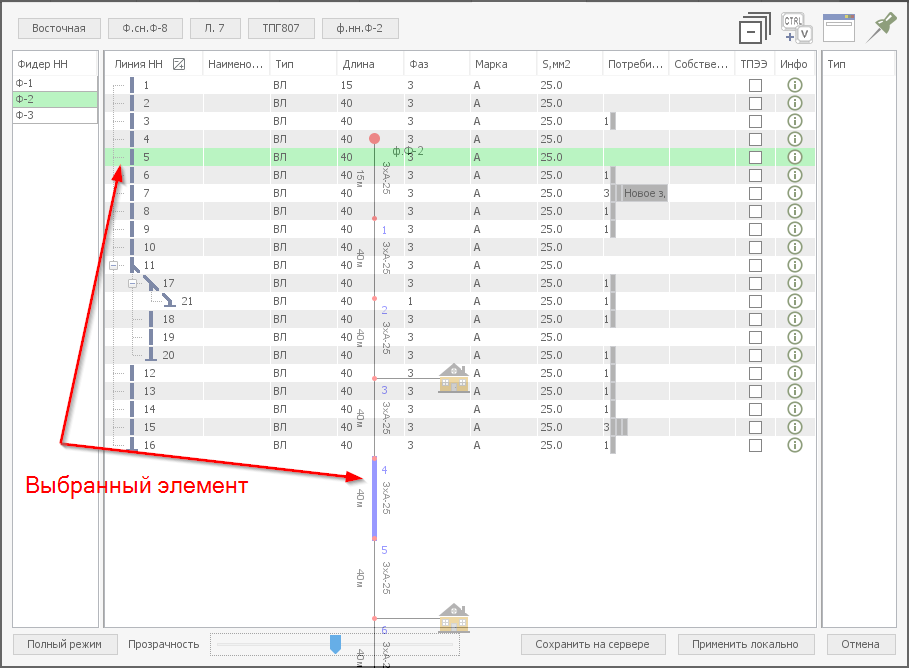Enable ТПЭЭ checkbox for line 18
The width and height of the screenshot is (909, 668).
coord(755,319)
